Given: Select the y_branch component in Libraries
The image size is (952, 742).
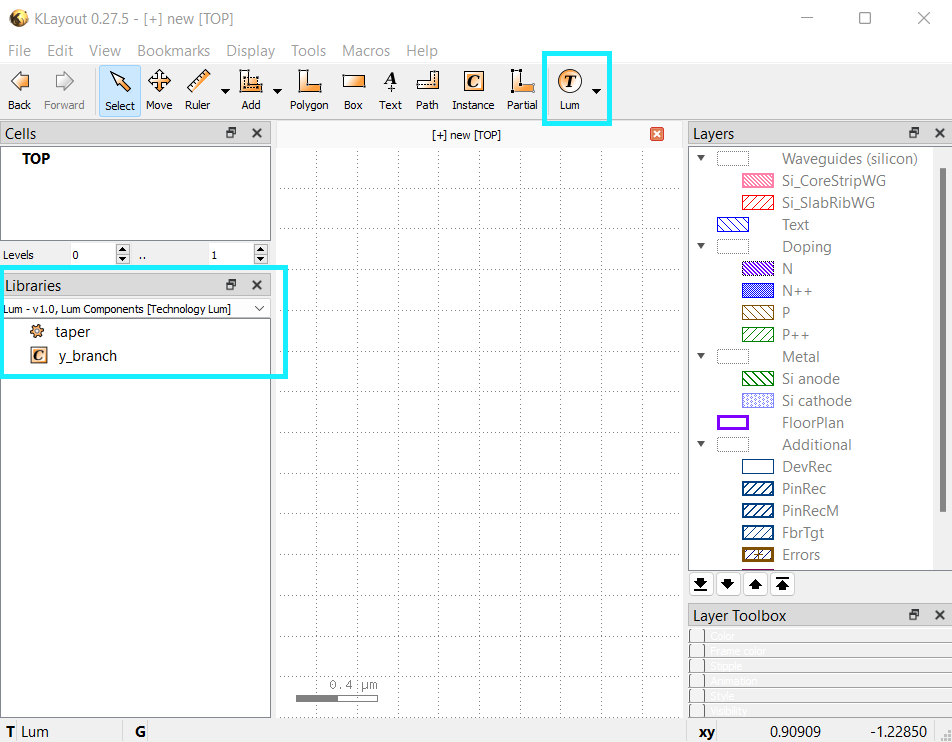Looking at the screenshot, I should [x=89, y=355].
